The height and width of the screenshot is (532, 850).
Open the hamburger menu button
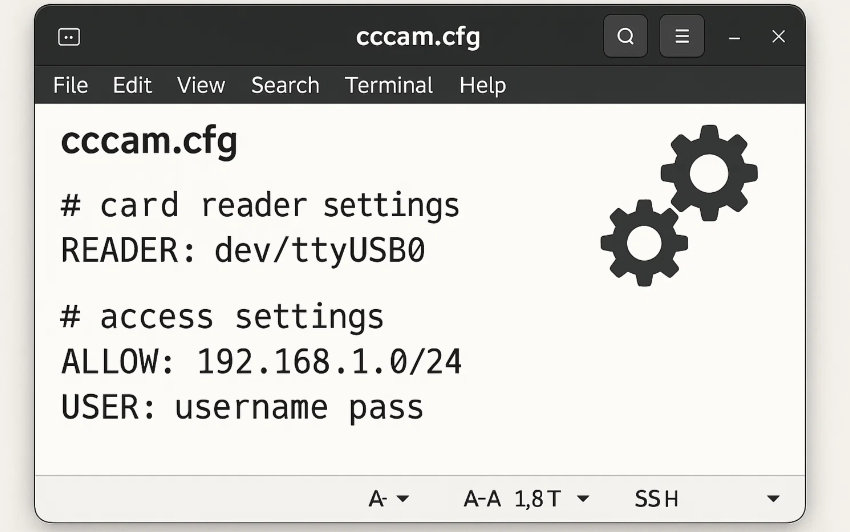(x=682, y=36)
